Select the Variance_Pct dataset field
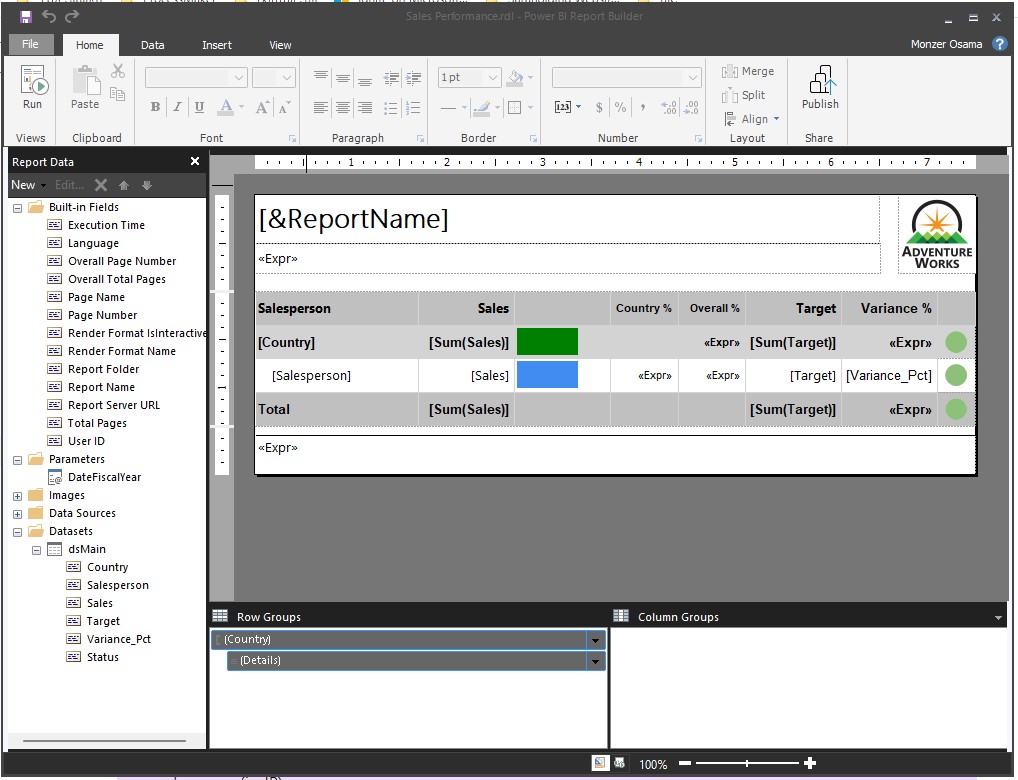The image size is (1018, 780). [118, 639]
